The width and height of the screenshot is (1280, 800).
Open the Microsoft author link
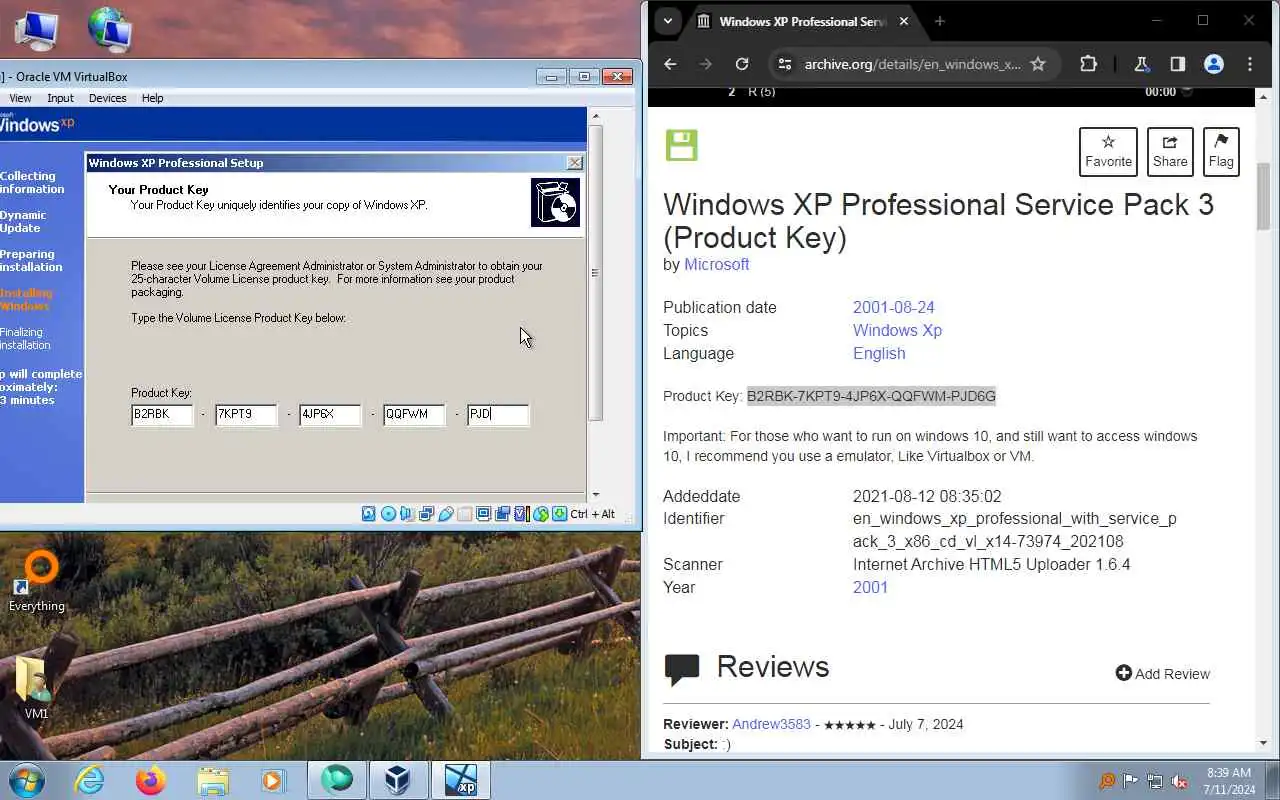[x=716, y=264]
